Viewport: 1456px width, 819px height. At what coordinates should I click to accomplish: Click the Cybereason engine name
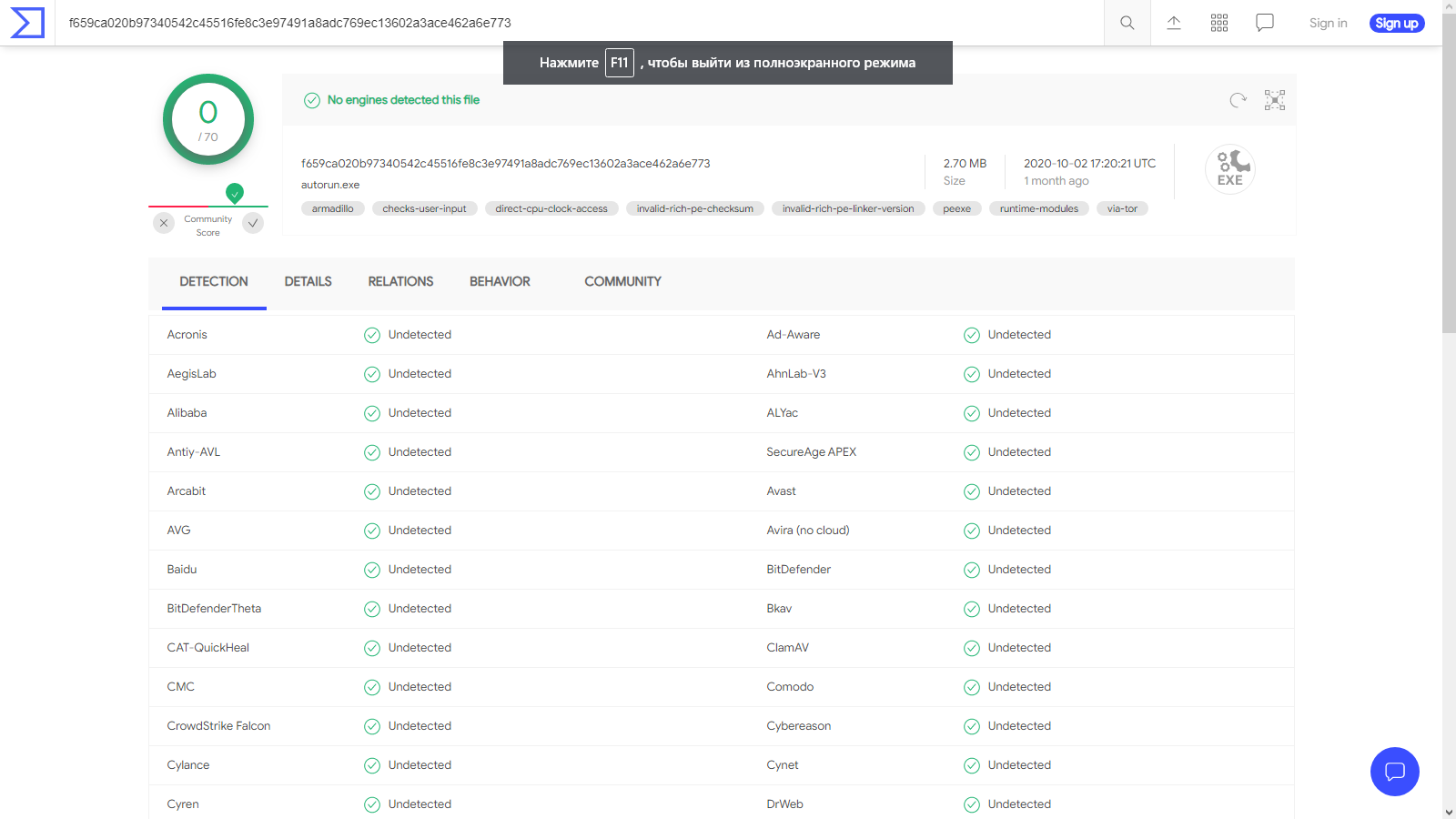798,726
